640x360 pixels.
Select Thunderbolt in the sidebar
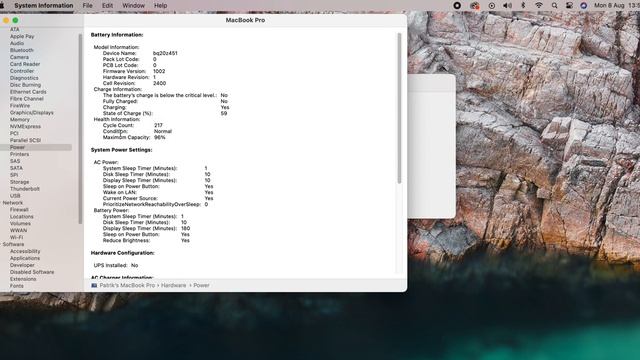(x=25, y=189)
